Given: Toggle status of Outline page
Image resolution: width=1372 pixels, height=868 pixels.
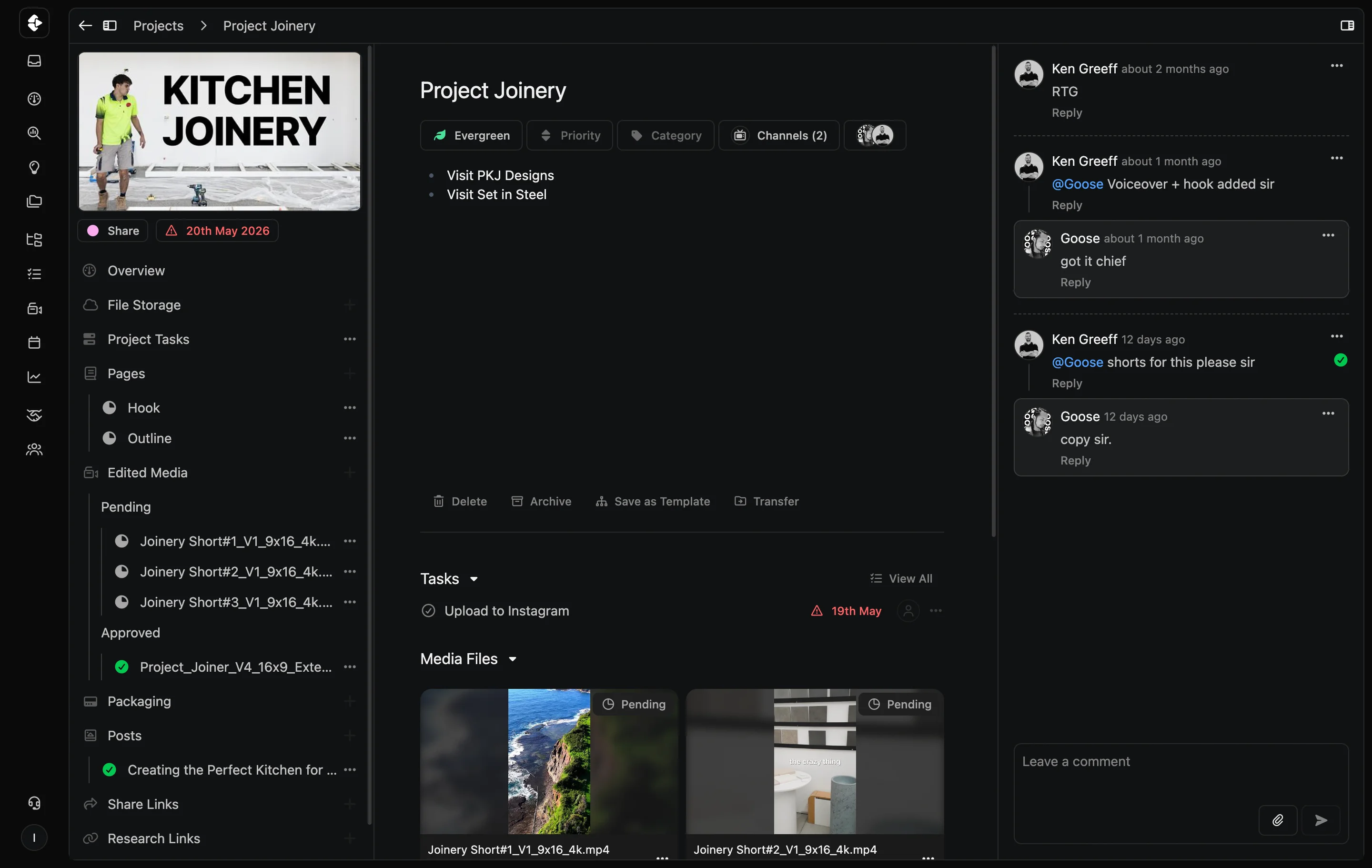Looking at the screenshot, I should (x=110, y=438).
